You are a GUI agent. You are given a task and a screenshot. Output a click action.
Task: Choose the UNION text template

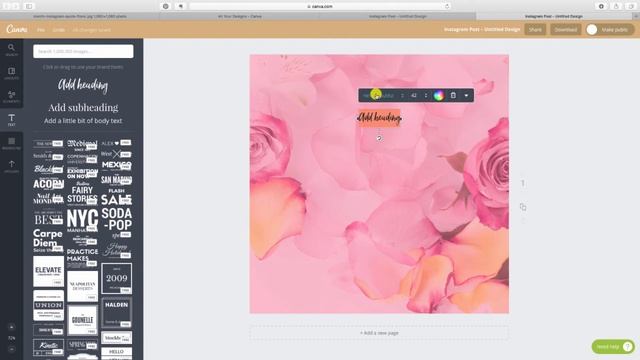(49, 305)
